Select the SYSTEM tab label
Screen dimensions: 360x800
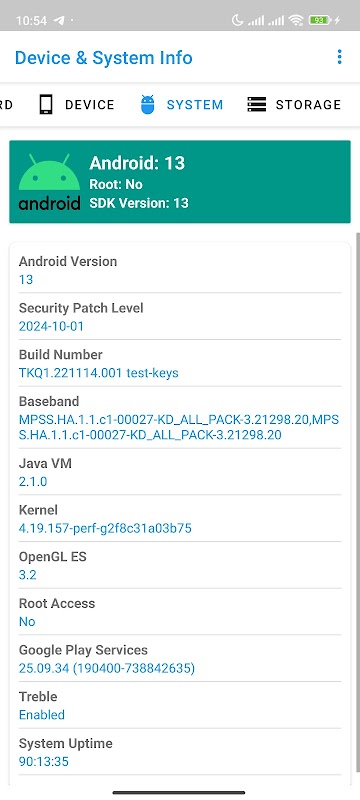[x=195, y=105]
